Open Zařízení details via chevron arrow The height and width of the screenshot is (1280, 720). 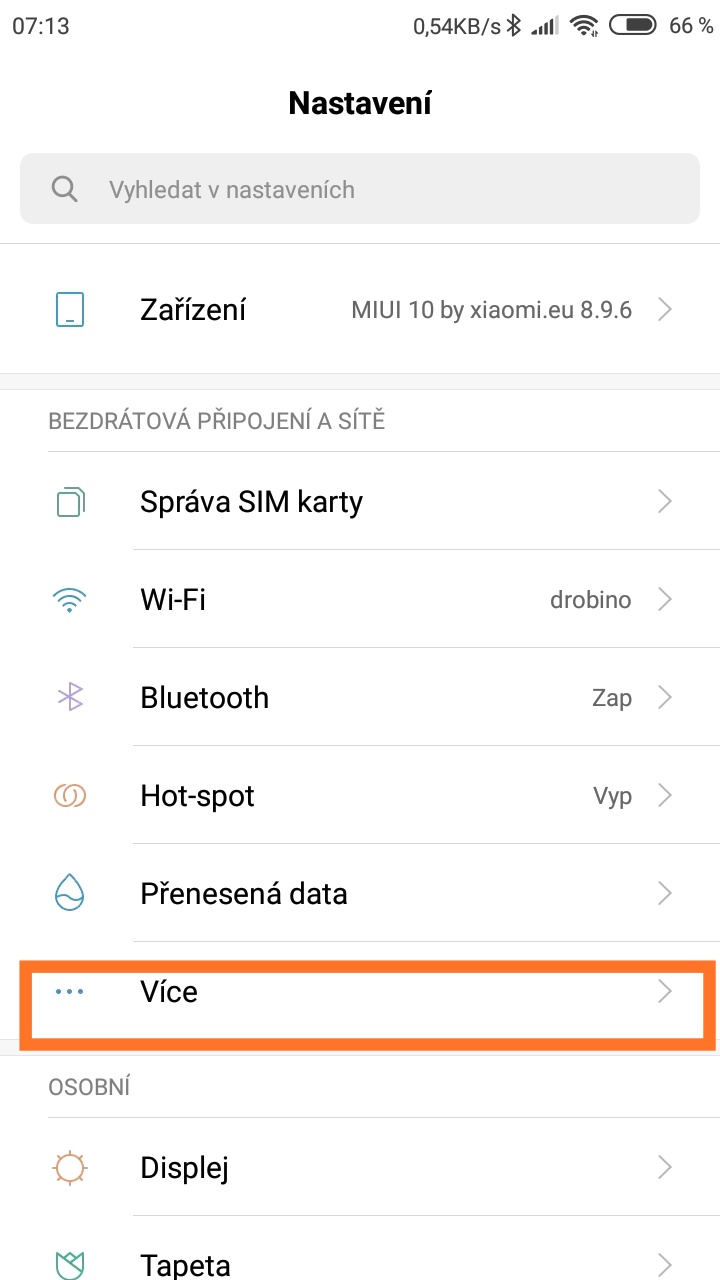665,310
